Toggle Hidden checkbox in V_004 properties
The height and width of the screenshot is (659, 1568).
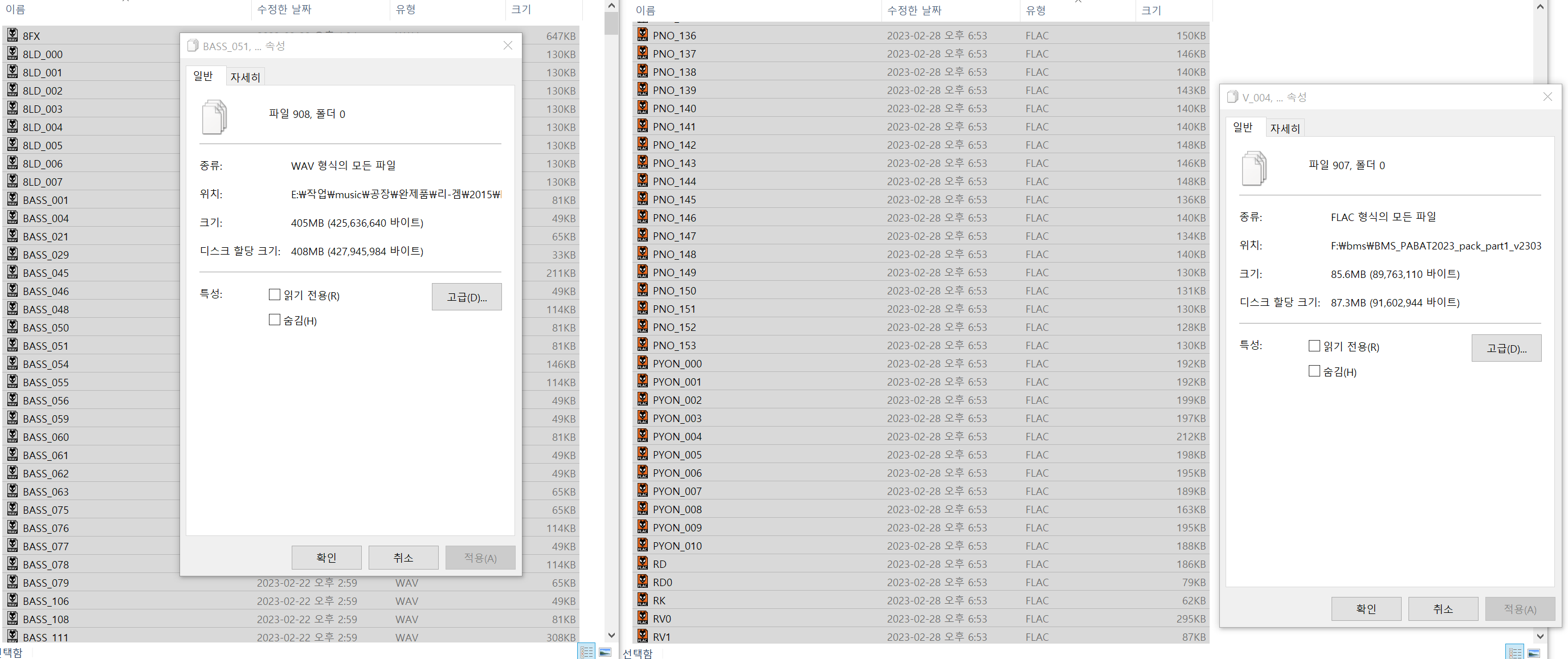1314,371
